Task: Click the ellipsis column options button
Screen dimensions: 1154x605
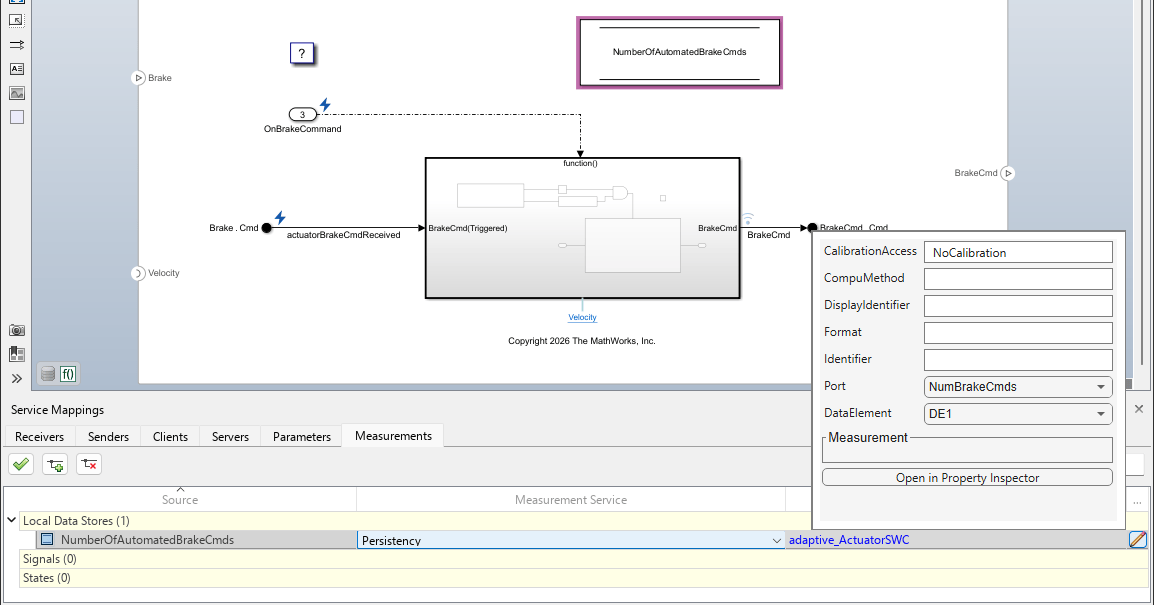Action: coord(1137,502)
